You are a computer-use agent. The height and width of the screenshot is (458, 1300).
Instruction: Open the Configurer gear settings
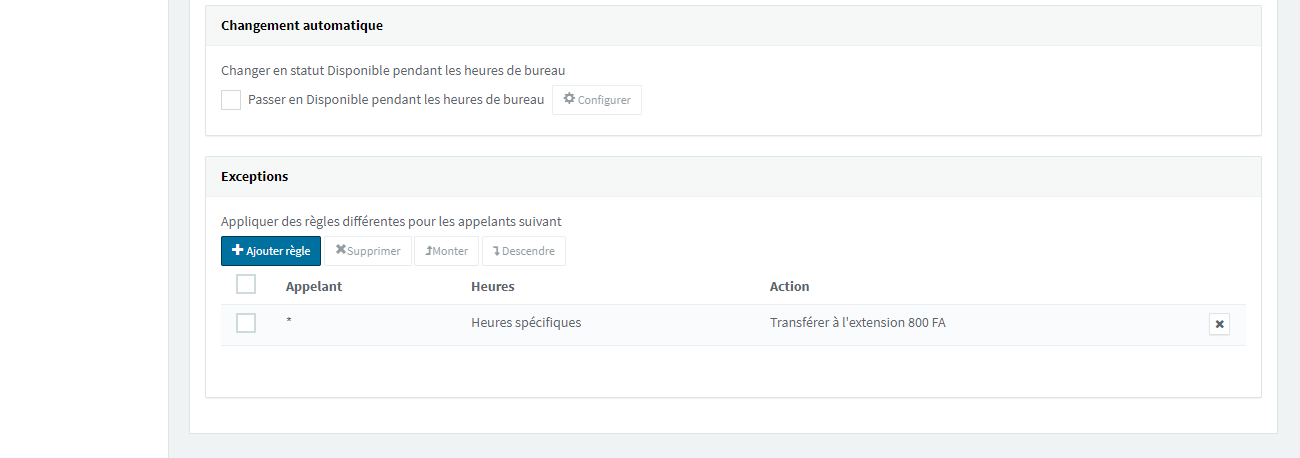(x=597, y=100)
